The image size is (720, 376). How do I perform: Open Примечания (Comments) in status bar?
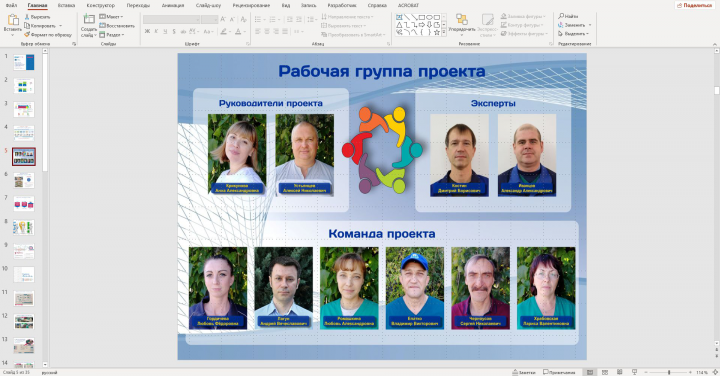point(559,372)
